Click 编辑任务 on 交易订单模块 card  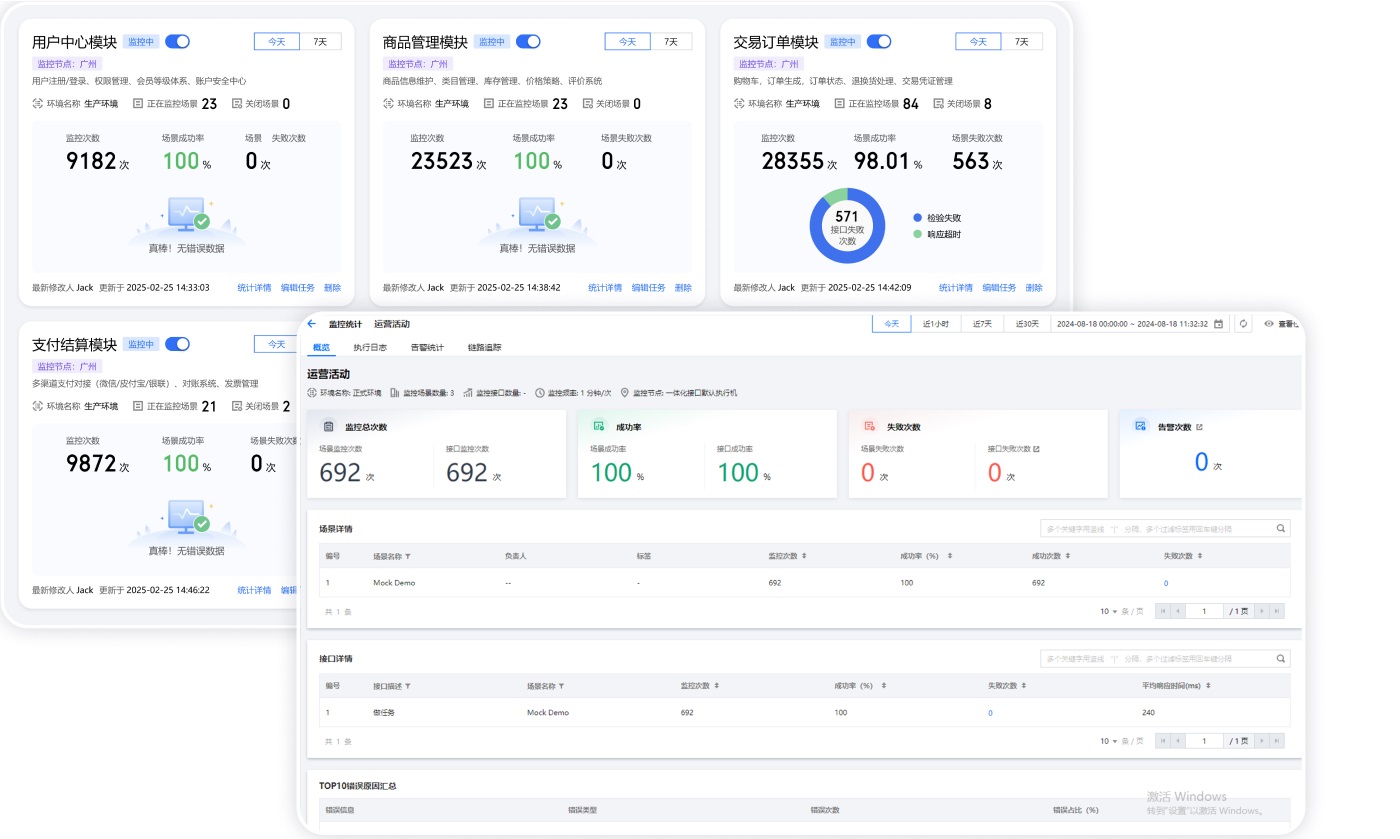coord(999,288)
